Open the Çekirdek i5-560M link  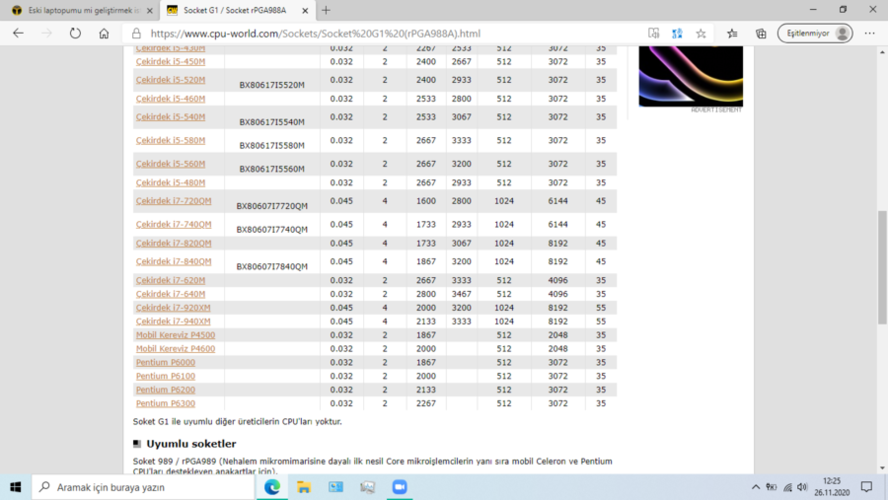170,164
